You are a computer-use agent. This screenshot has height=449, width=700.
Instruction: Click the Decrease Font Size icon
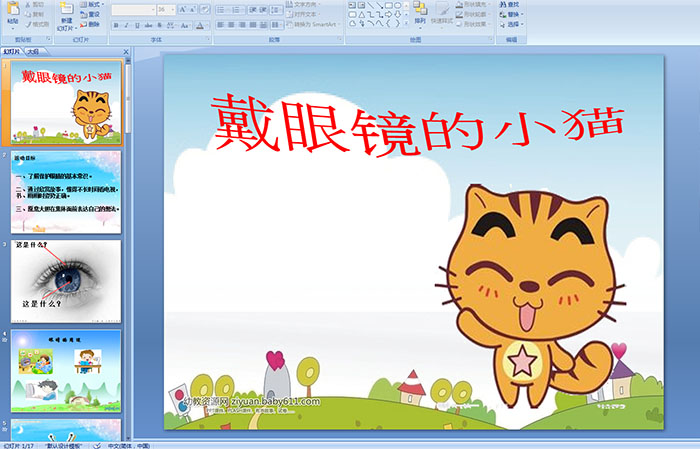point(193,9)
